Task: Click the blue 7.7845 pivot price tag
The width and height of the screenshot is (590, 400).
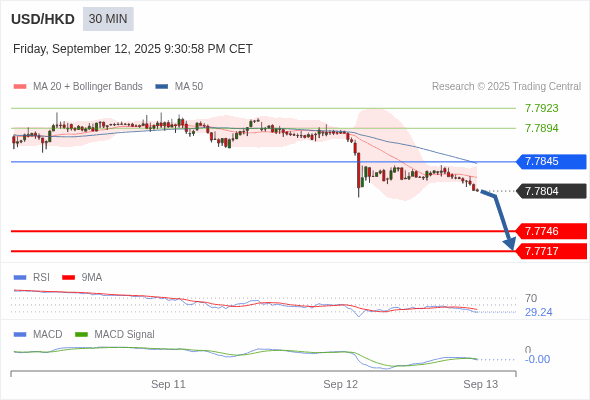Action: 552,161
